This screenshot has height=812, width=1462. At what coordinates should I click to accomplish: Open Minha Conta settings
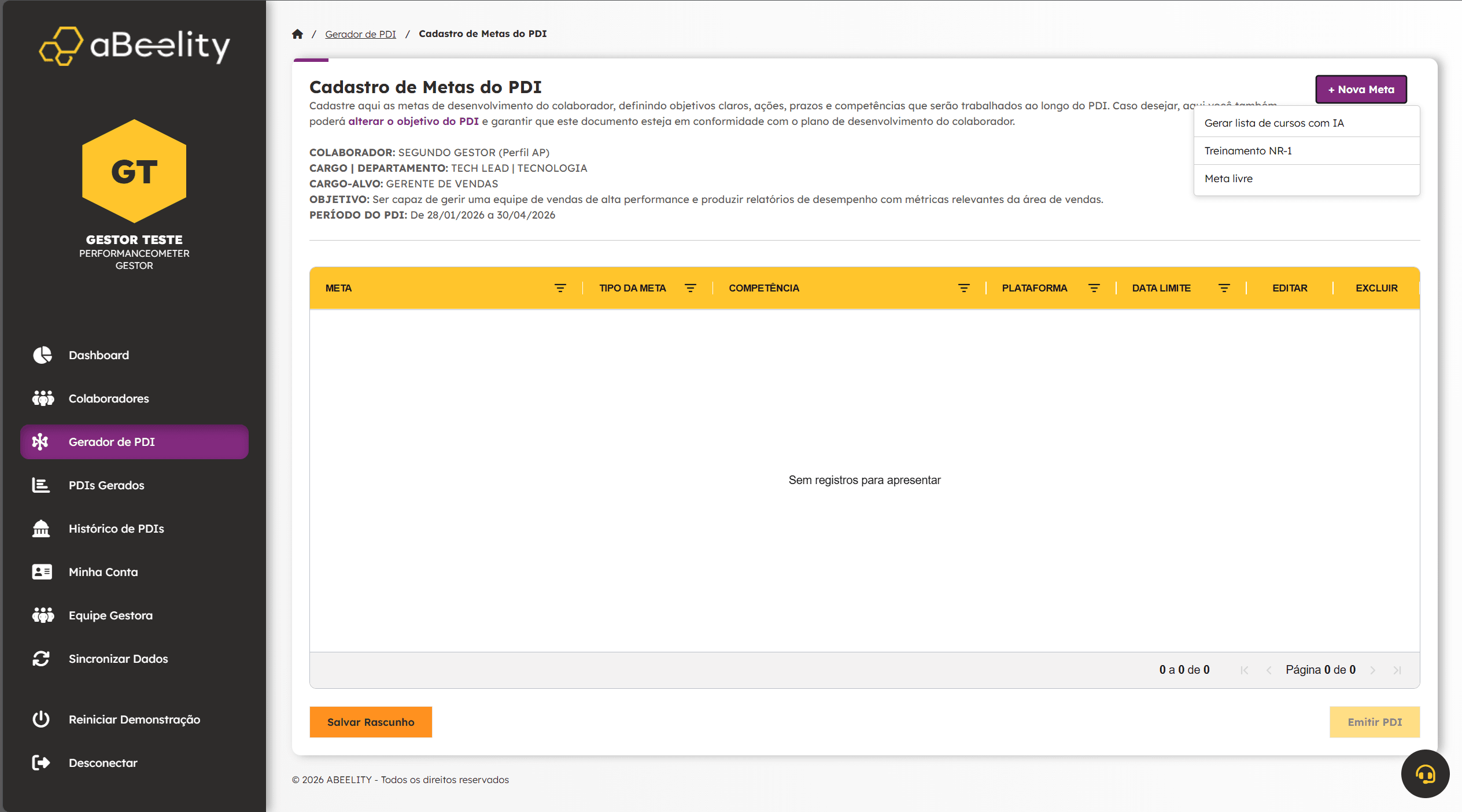[x=103, y=571]
